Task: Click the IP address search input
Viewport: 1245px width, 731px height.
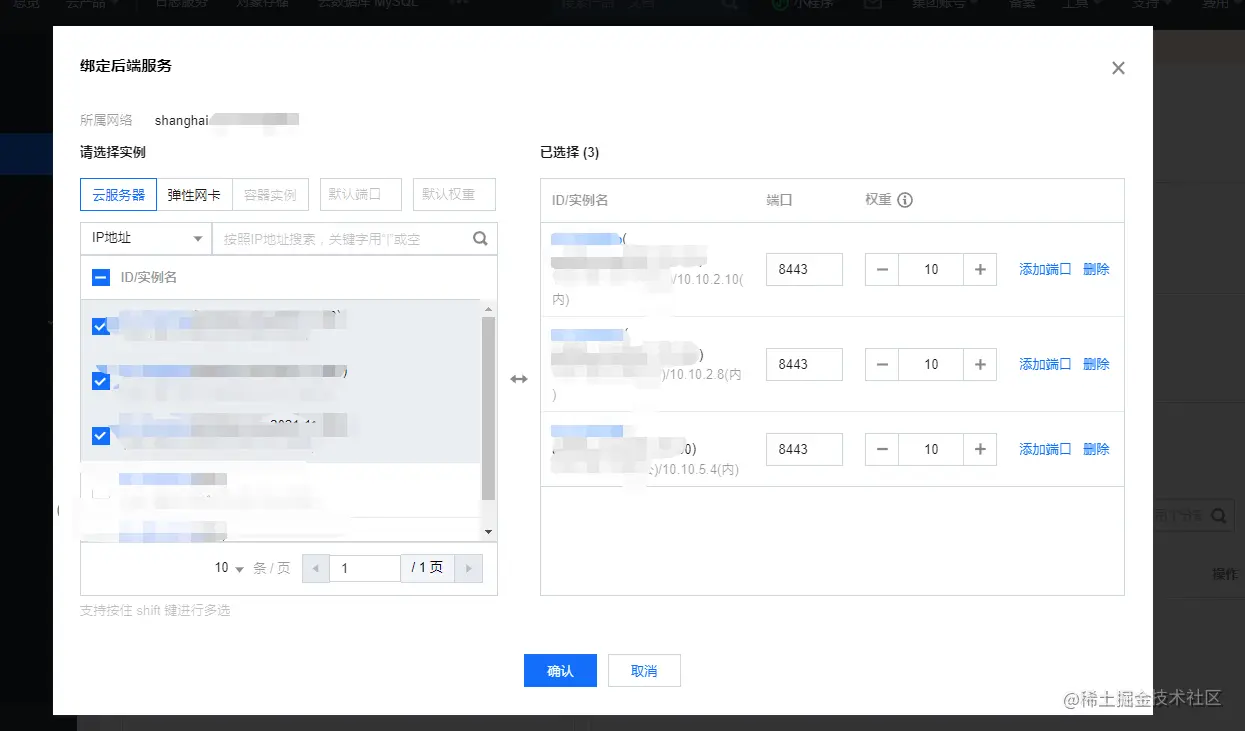Action: point(340,239)
